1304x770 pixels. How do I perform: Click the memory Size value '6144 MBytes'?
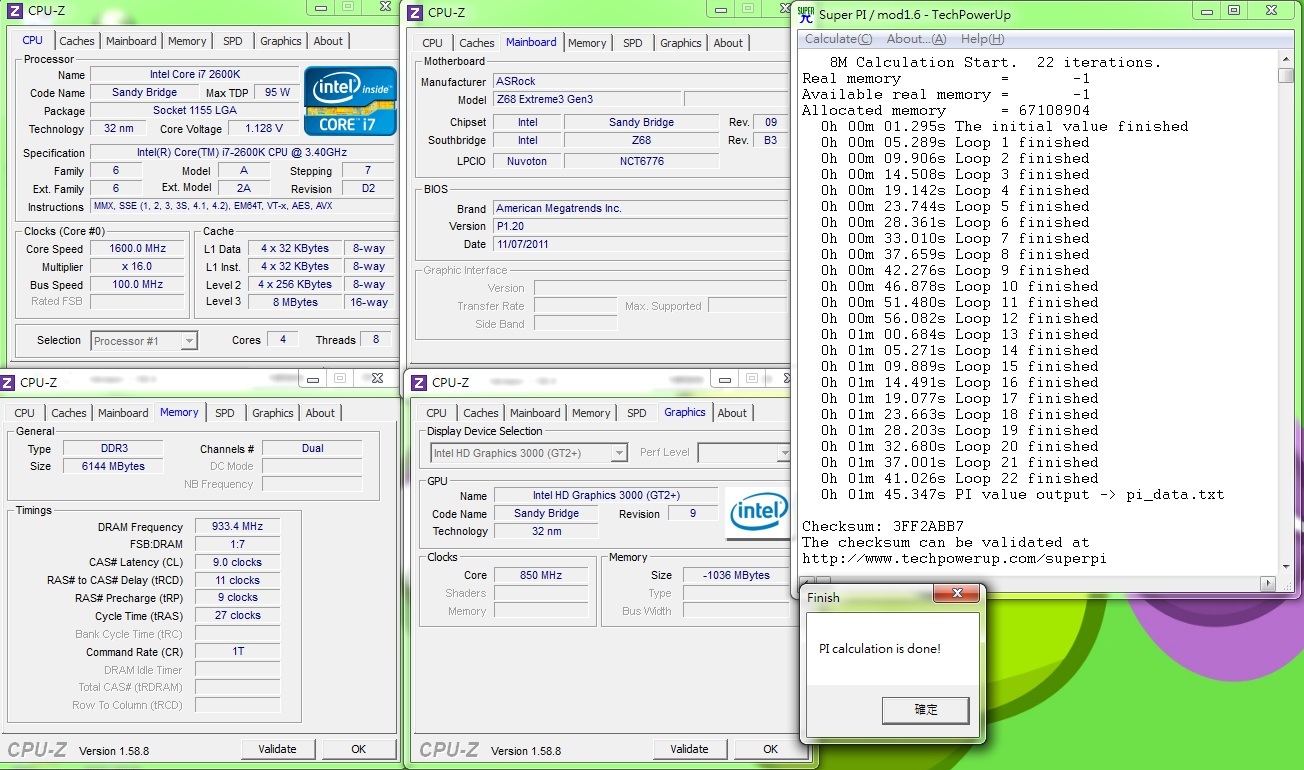coord(115,467)
